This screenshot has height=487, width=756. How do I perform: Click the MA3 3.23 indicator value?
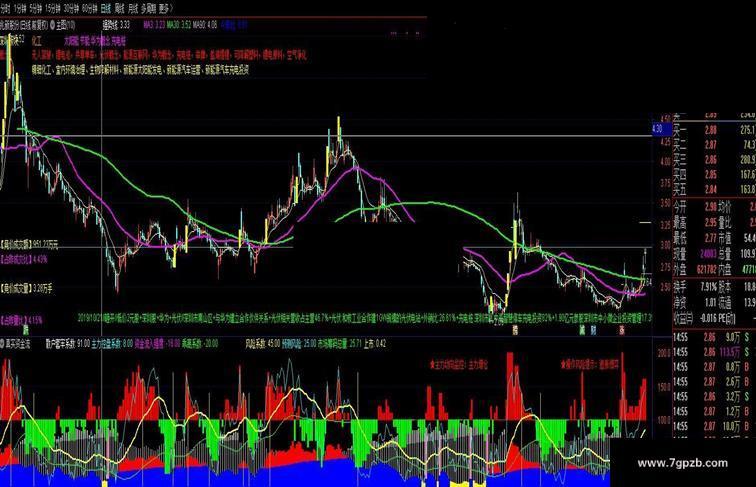point(153,25)
